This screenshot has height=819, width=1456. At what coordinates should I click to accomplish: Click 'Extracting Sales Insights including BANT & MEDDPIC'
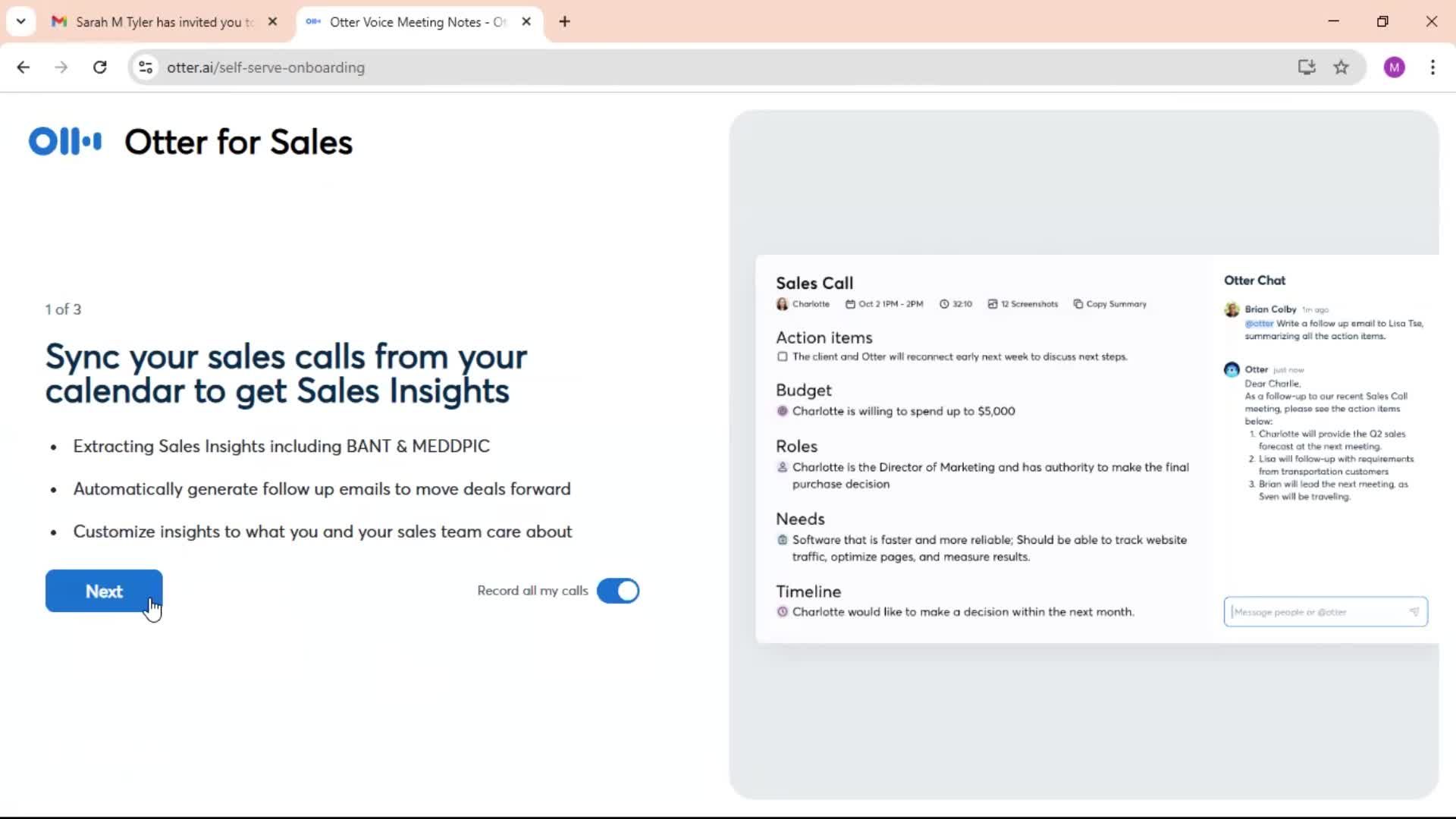281,446
